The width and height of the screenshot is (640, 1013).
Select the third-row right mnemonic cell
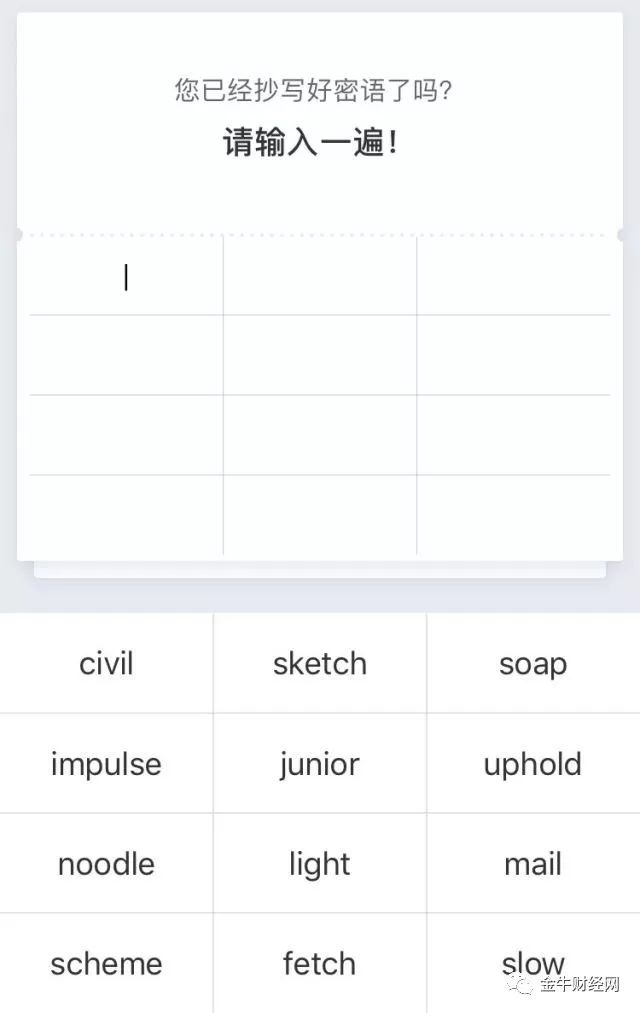point(513,435)
